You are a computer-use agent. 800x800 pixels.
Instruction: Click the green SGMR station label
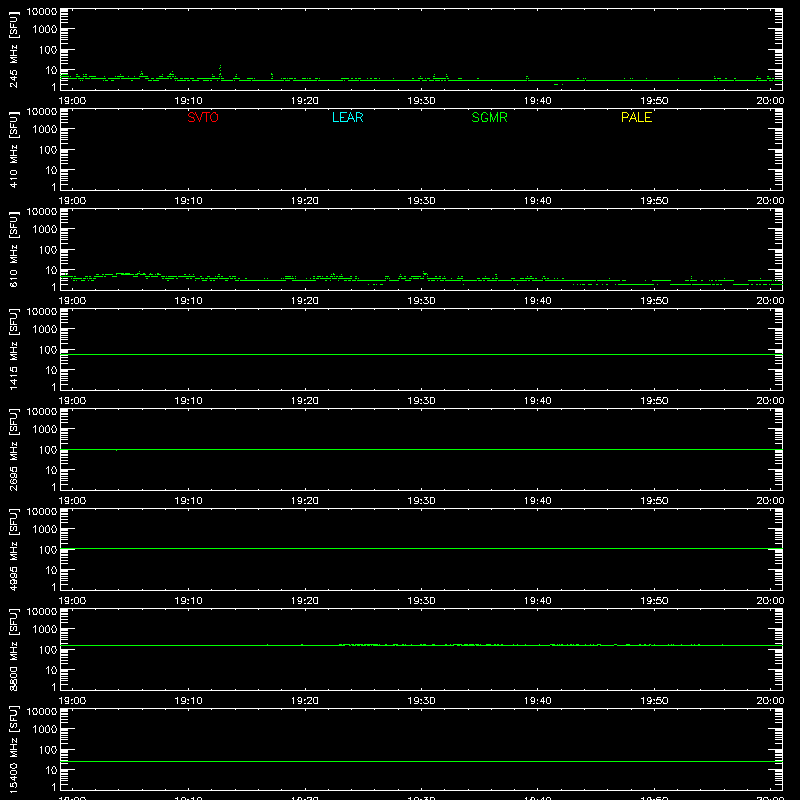489,117
